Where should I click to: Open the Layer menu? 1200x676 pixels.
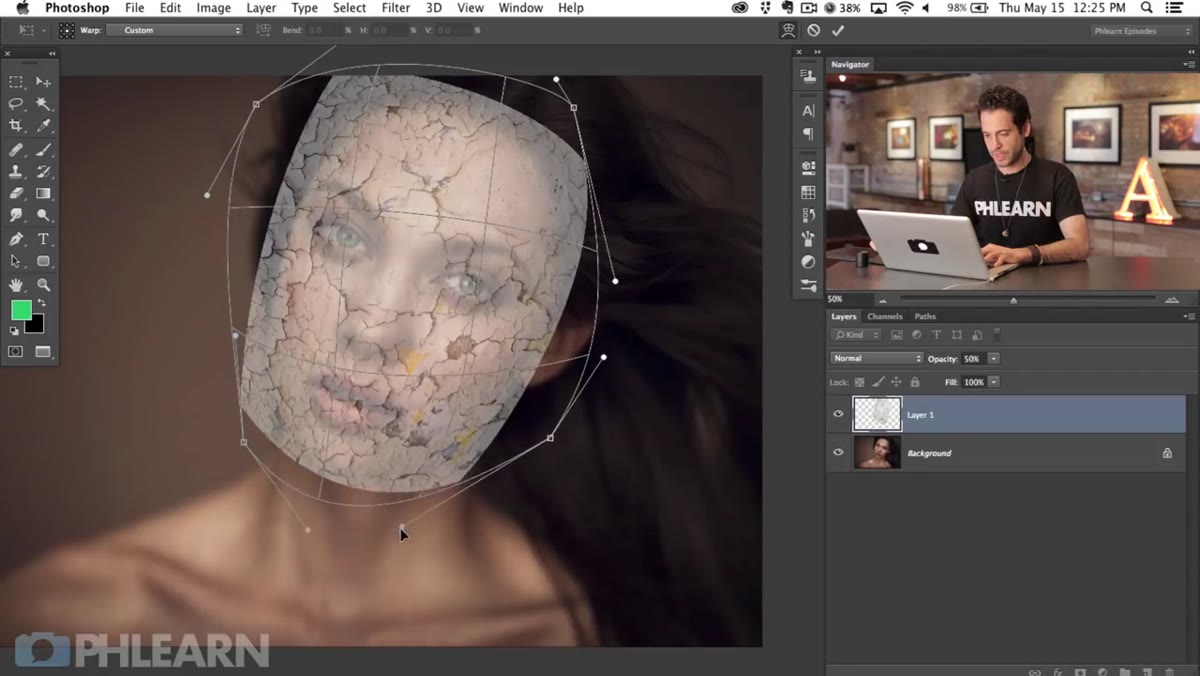point(261,8)
